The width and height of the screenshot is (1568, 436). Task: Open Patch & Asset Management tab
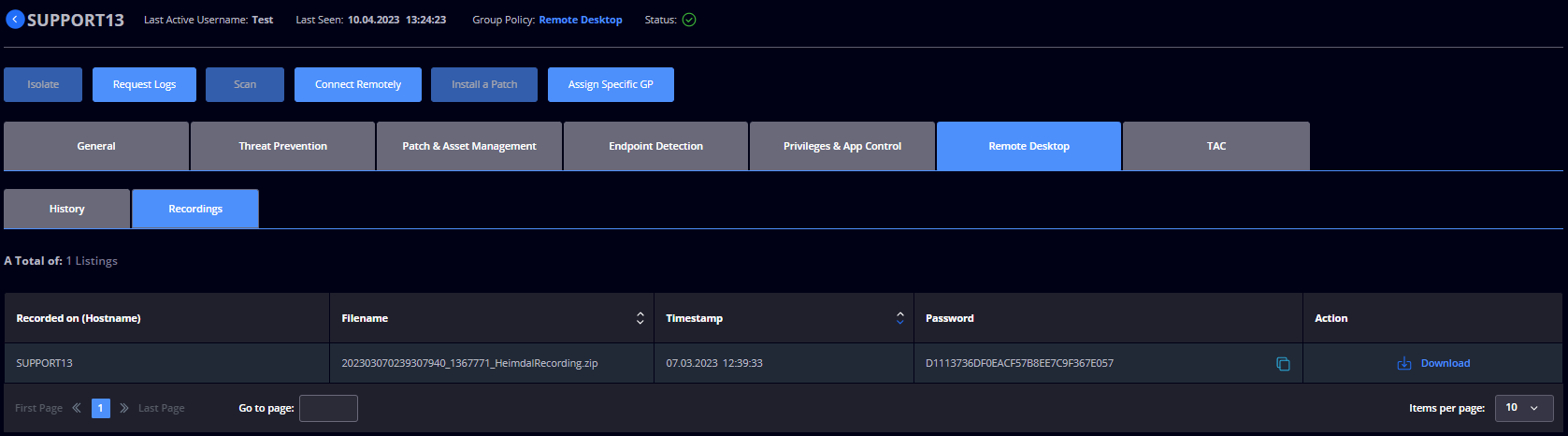[x=469, y=146]
